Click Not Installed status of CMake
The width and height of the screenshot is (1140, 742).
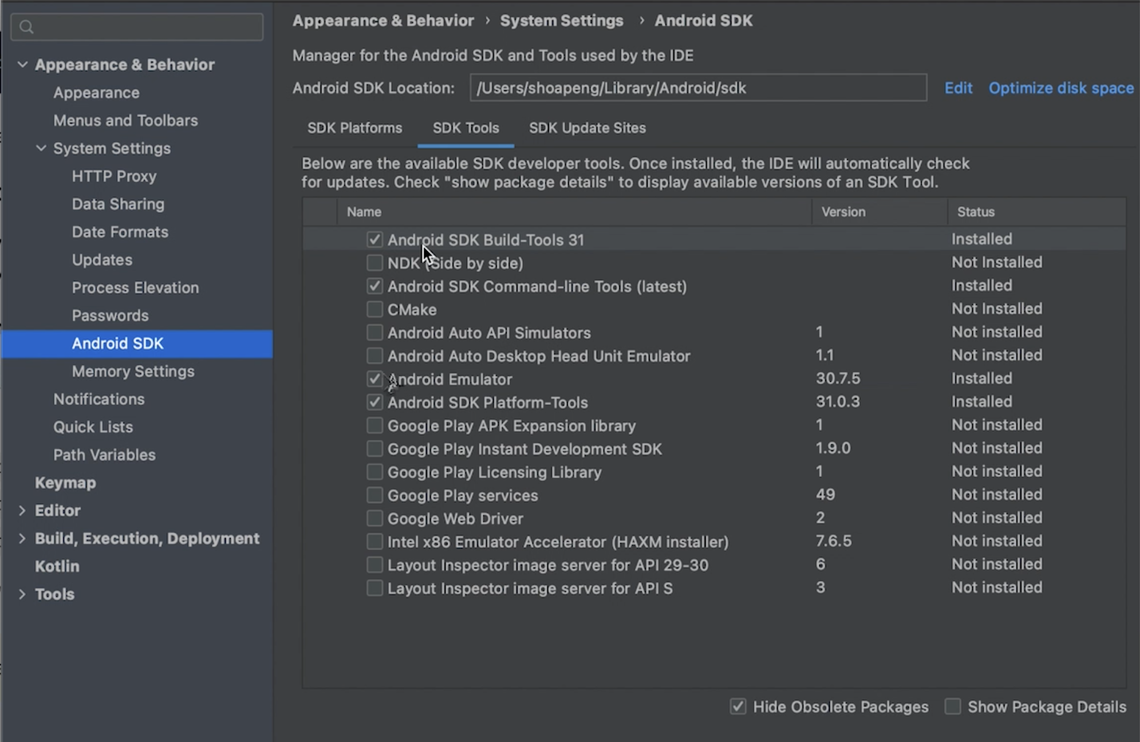coord(997,309)
